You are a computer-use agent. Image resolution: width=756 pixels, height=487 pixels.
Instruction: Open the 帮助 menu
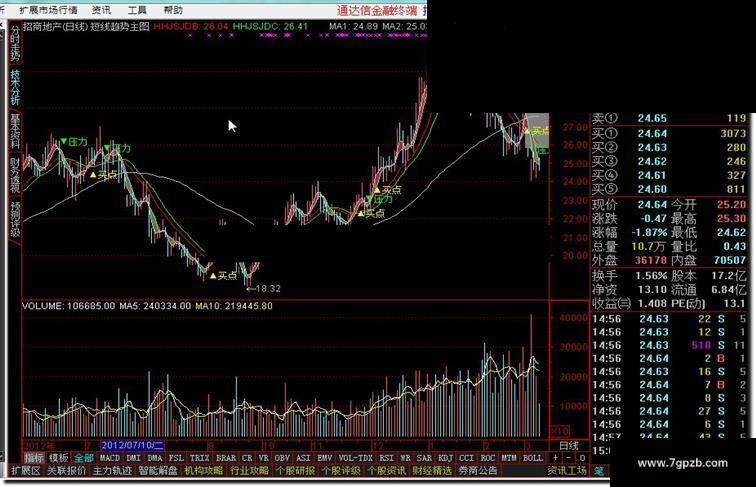pyautogui.click(x=173, y=10)
